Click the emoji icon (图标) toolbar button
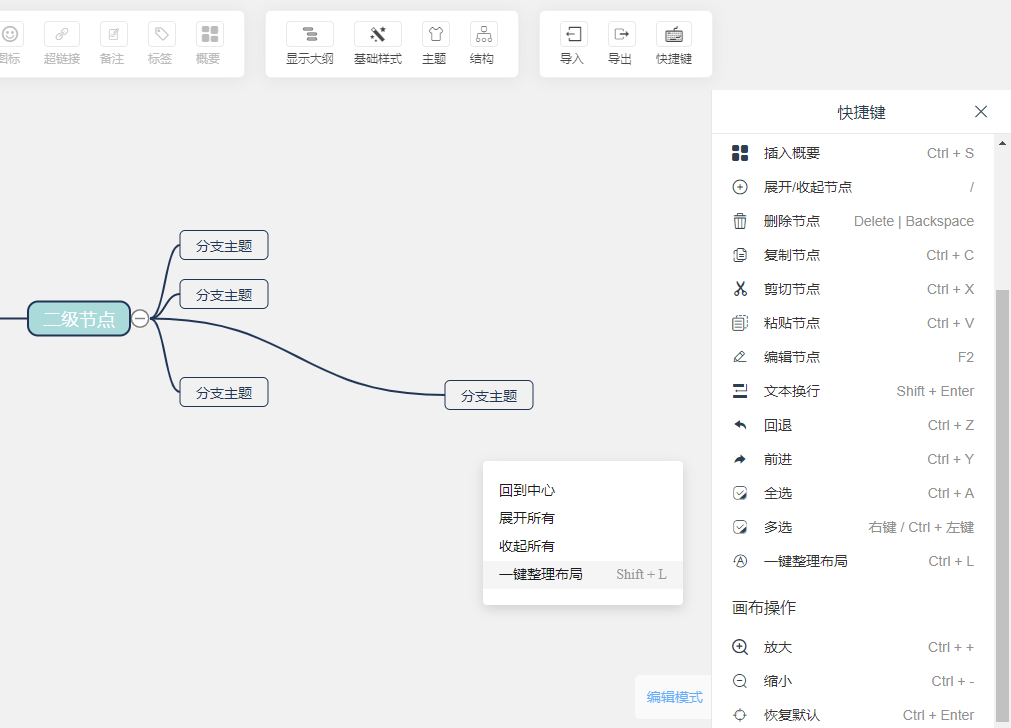Image resolution: width=1011 pixels, height=728 pixels. [10, 34]
